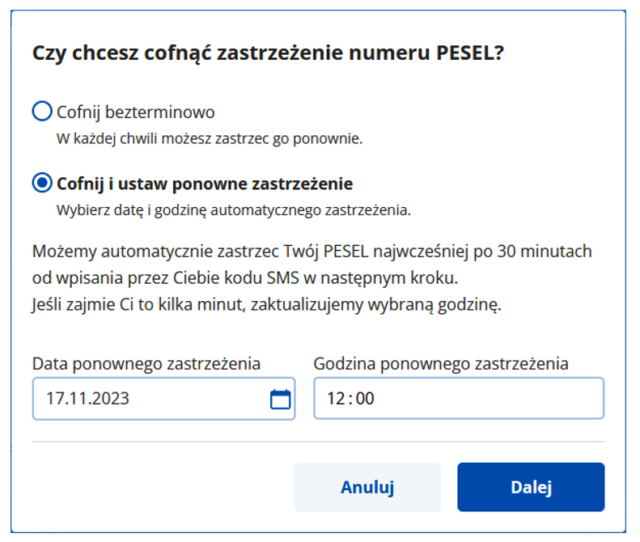
Task: Focus the time field showing 12:00
Action: [459, 398]
